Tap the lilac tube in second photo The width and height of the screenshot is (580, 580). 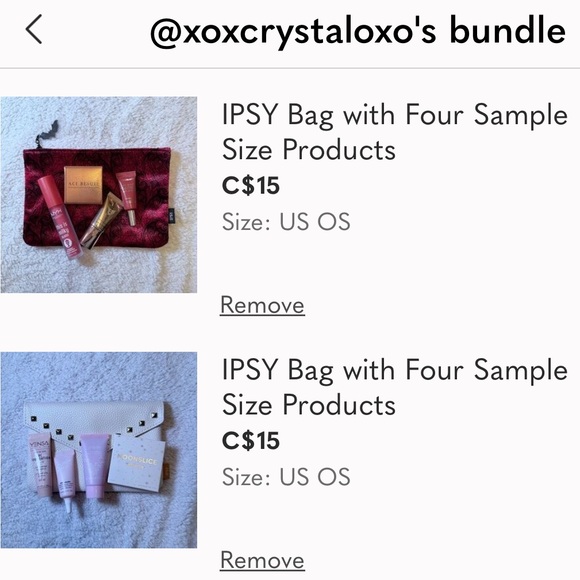tap(95, 466)
